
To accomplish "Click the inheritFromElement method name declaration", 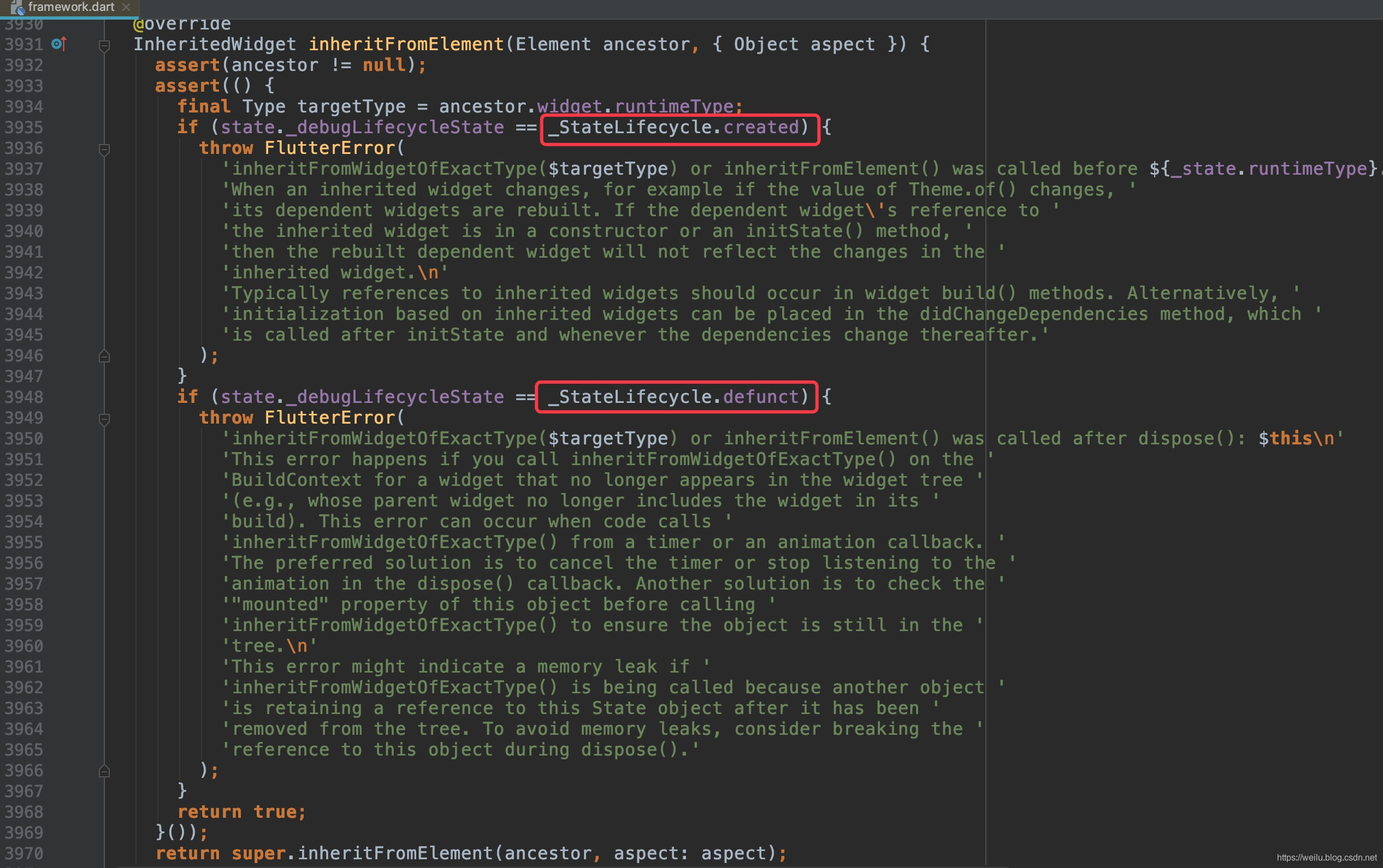I will coord(405,44).
